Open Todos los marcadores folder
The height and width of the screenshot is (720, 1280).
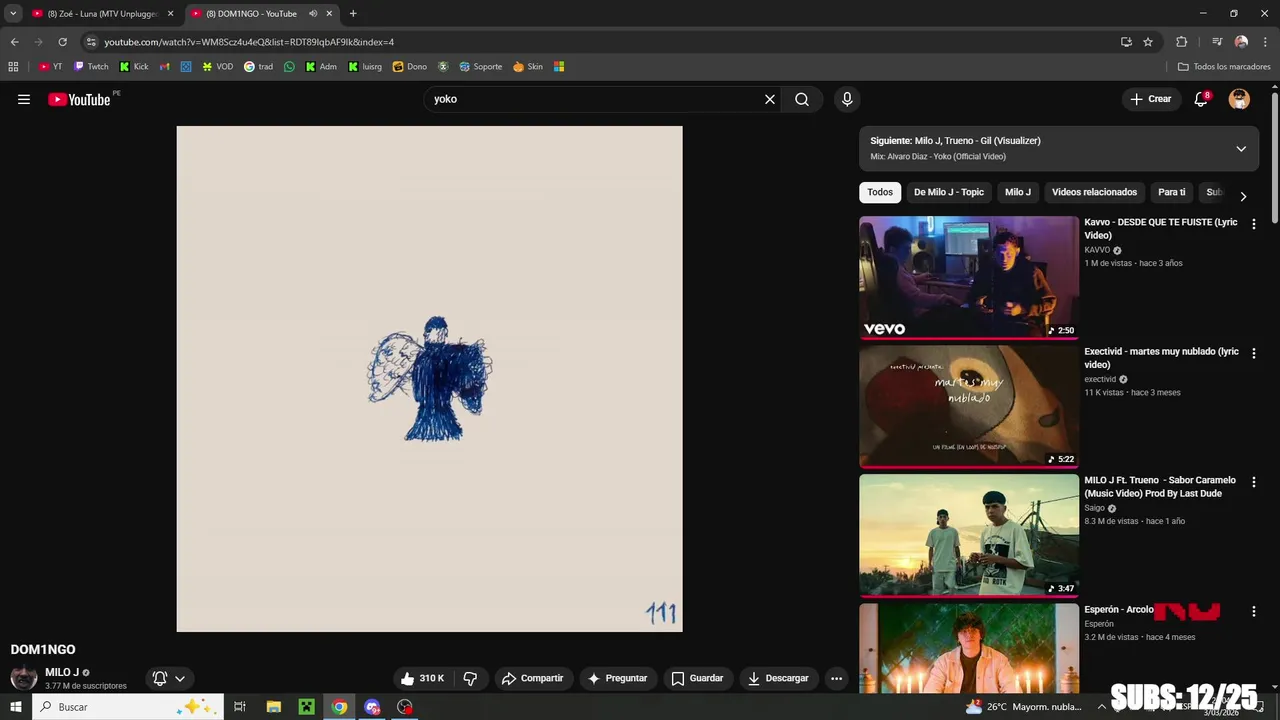1224,67
